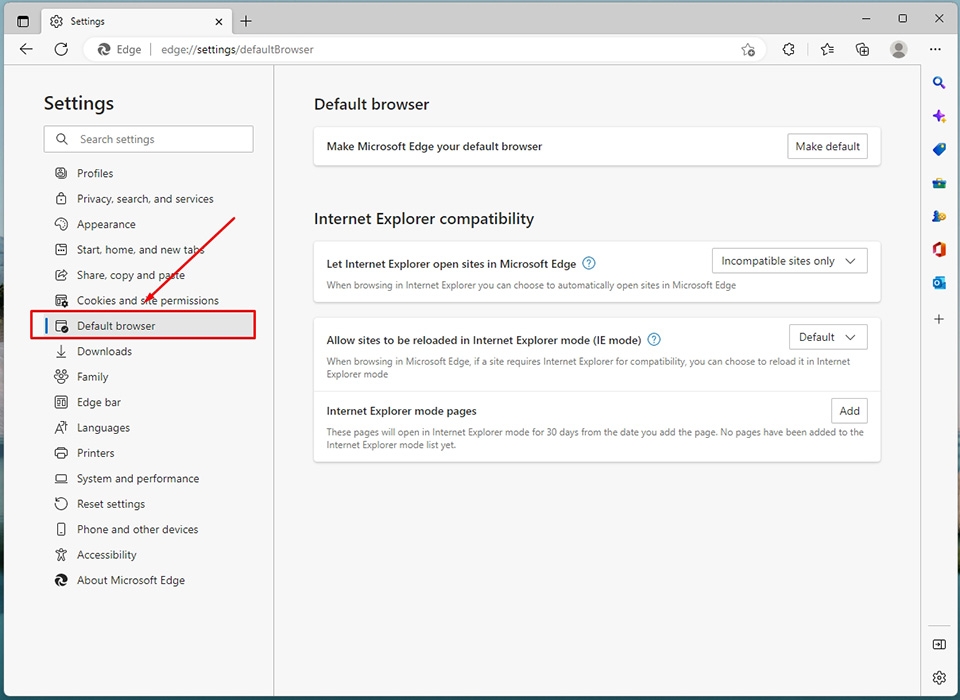Open sidebar settings gear icon
960x700 pixels.
939,677
